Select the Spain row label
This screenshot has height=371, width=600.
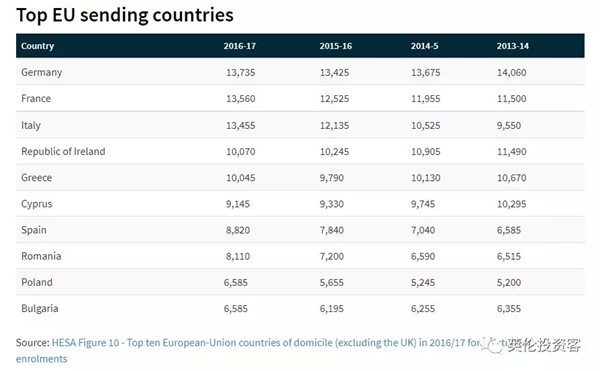point(34,230)
